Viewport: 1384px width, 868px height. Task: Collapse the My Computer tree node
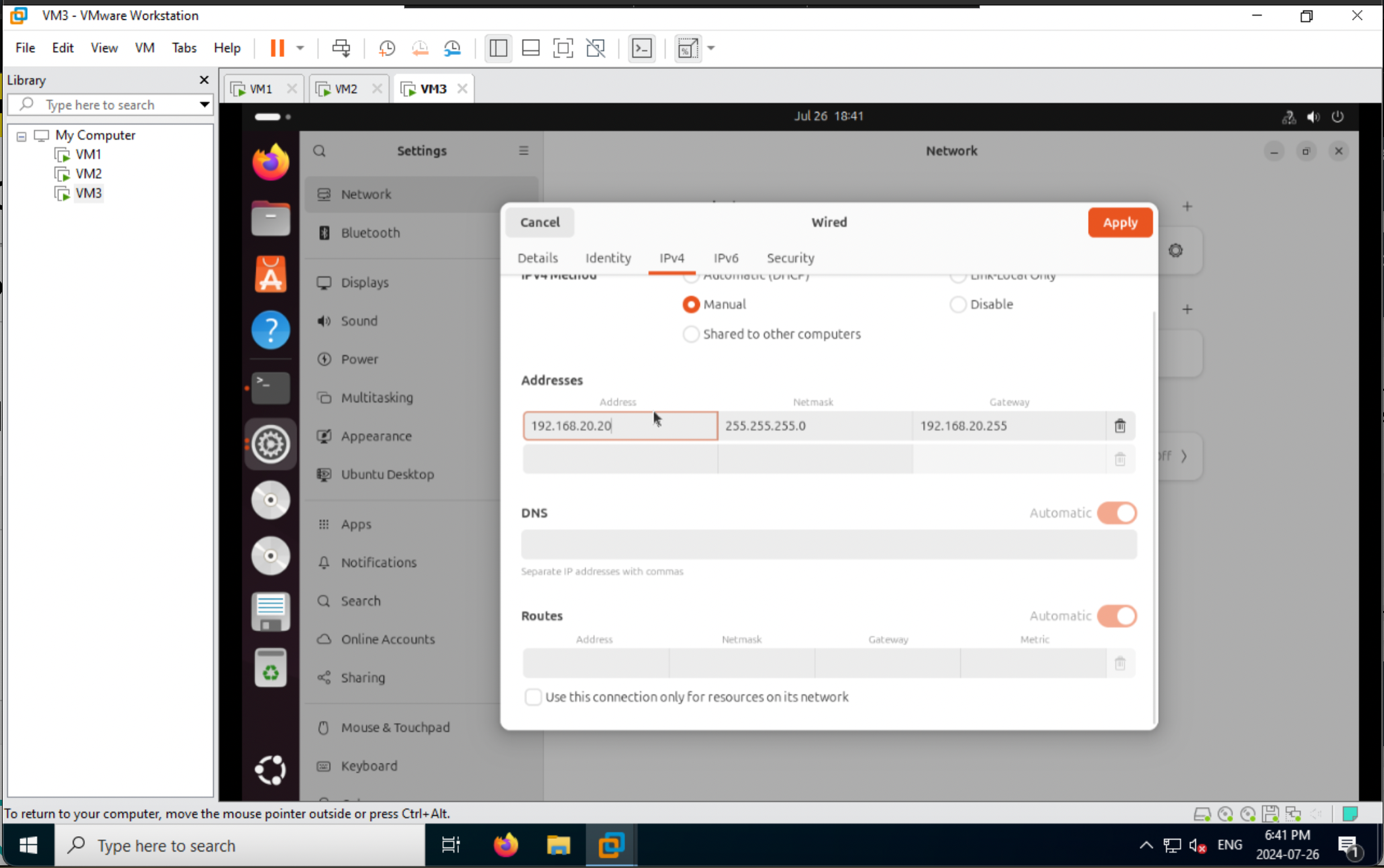(x=21, y=135)
